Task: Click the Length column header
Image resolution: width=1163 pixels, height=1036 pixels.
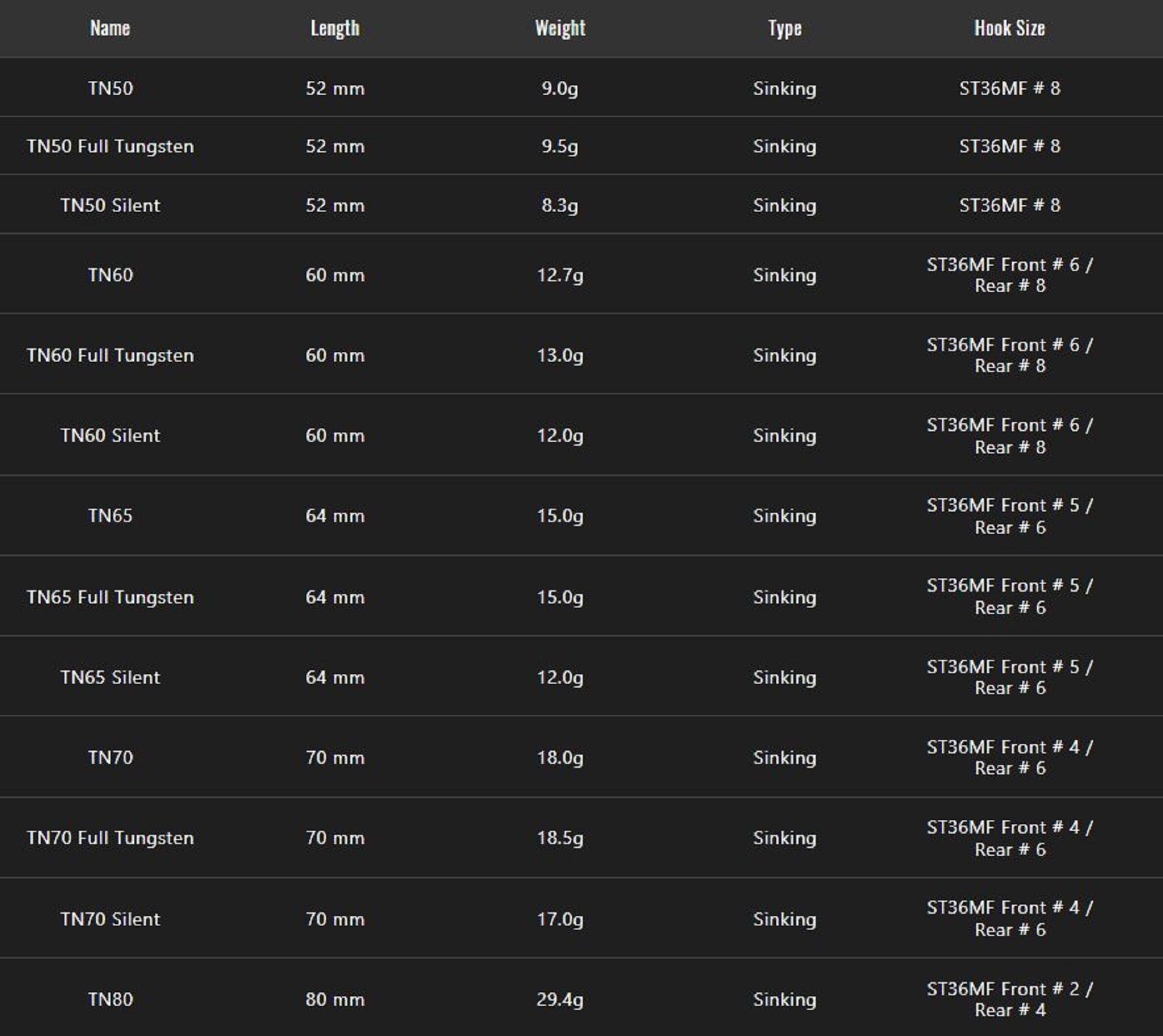Action: pos(335,28)
